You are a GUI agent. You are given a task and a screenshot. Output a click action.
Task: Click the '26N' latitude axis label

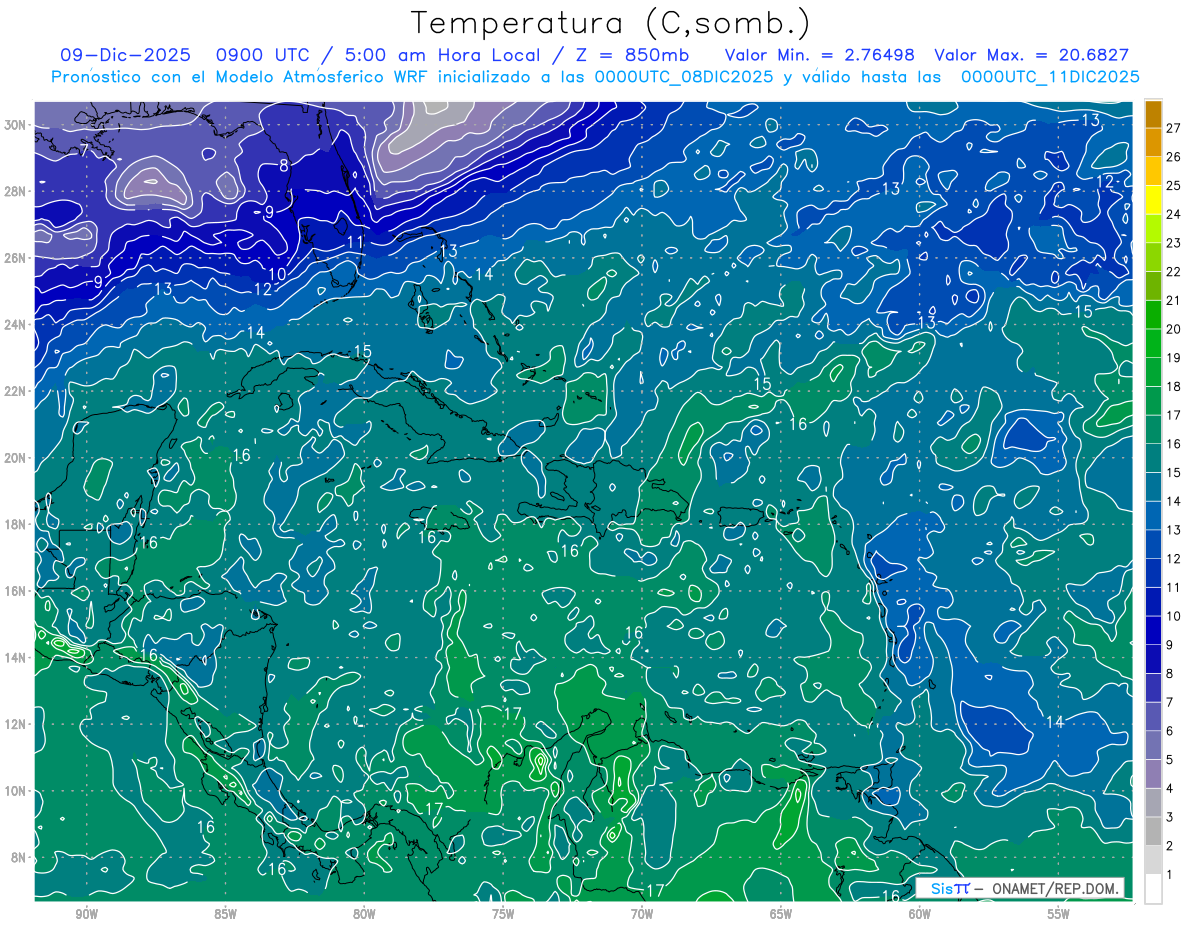pyautogui.click(x=14, y=258)
